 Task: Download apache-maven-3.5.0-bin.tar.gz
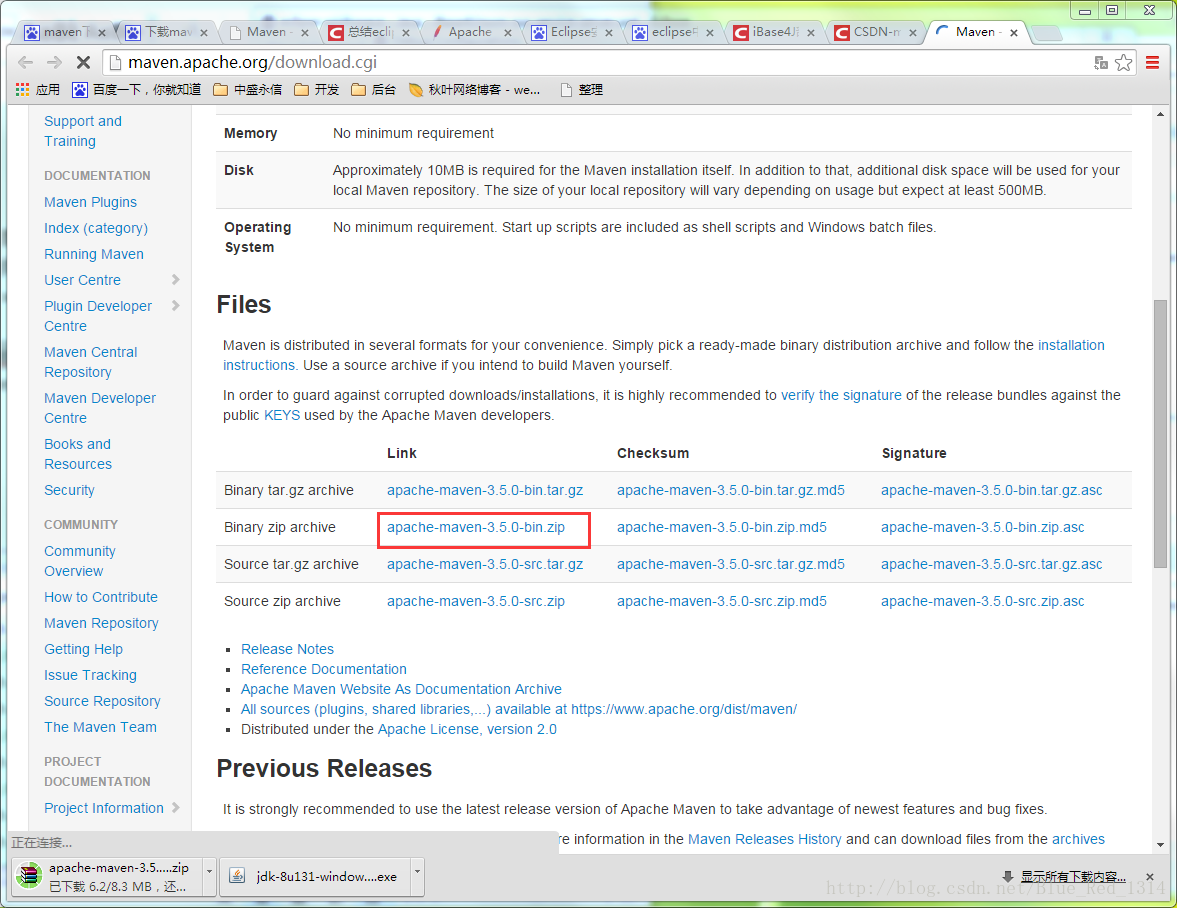(x=485, y=491)
